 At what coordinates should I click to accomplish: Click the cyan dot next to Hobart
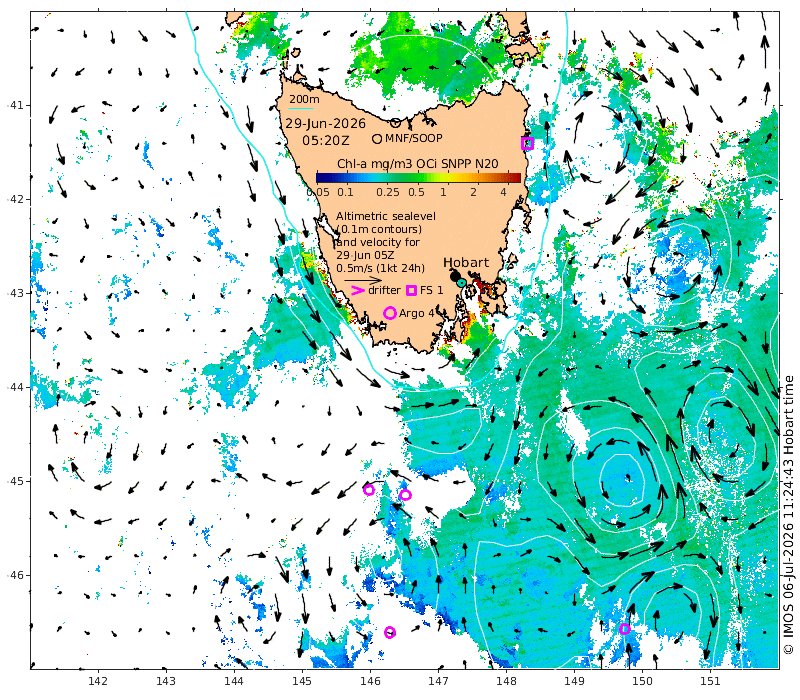point(462,282)
